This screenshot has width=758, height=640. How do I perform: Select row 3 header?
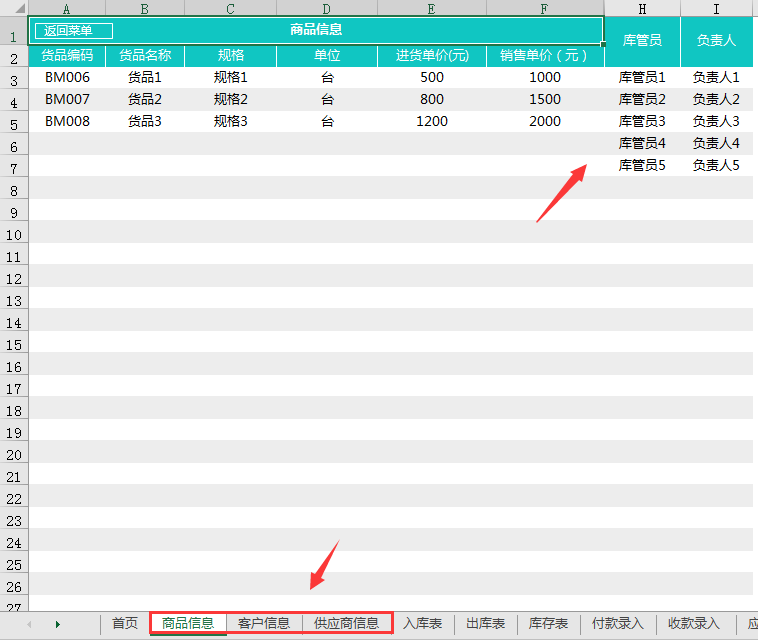pyautogui.click(x=14, y=80)
